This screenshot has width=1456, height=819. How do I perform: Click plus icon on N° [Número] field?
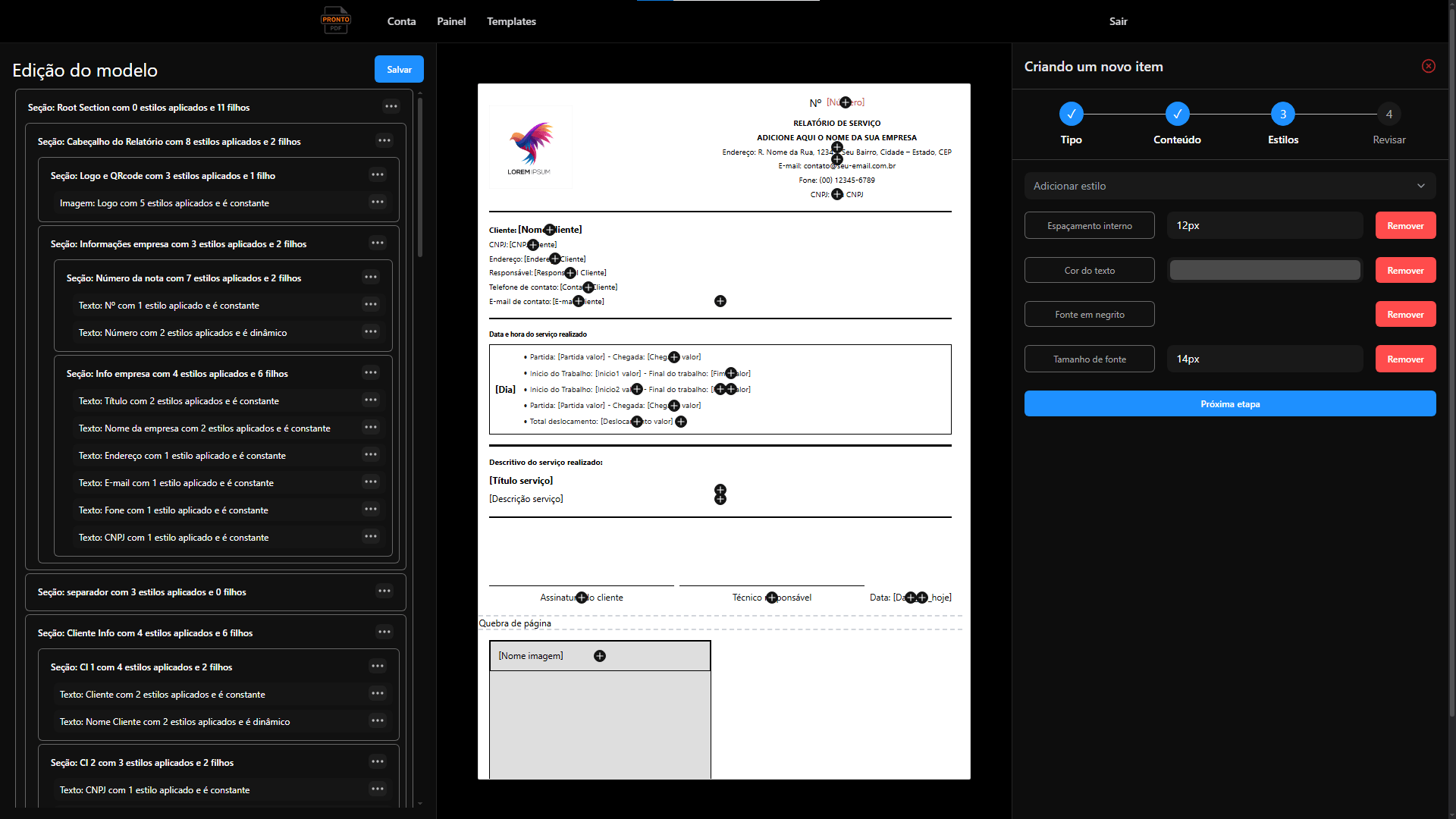(x=846, y=102)
